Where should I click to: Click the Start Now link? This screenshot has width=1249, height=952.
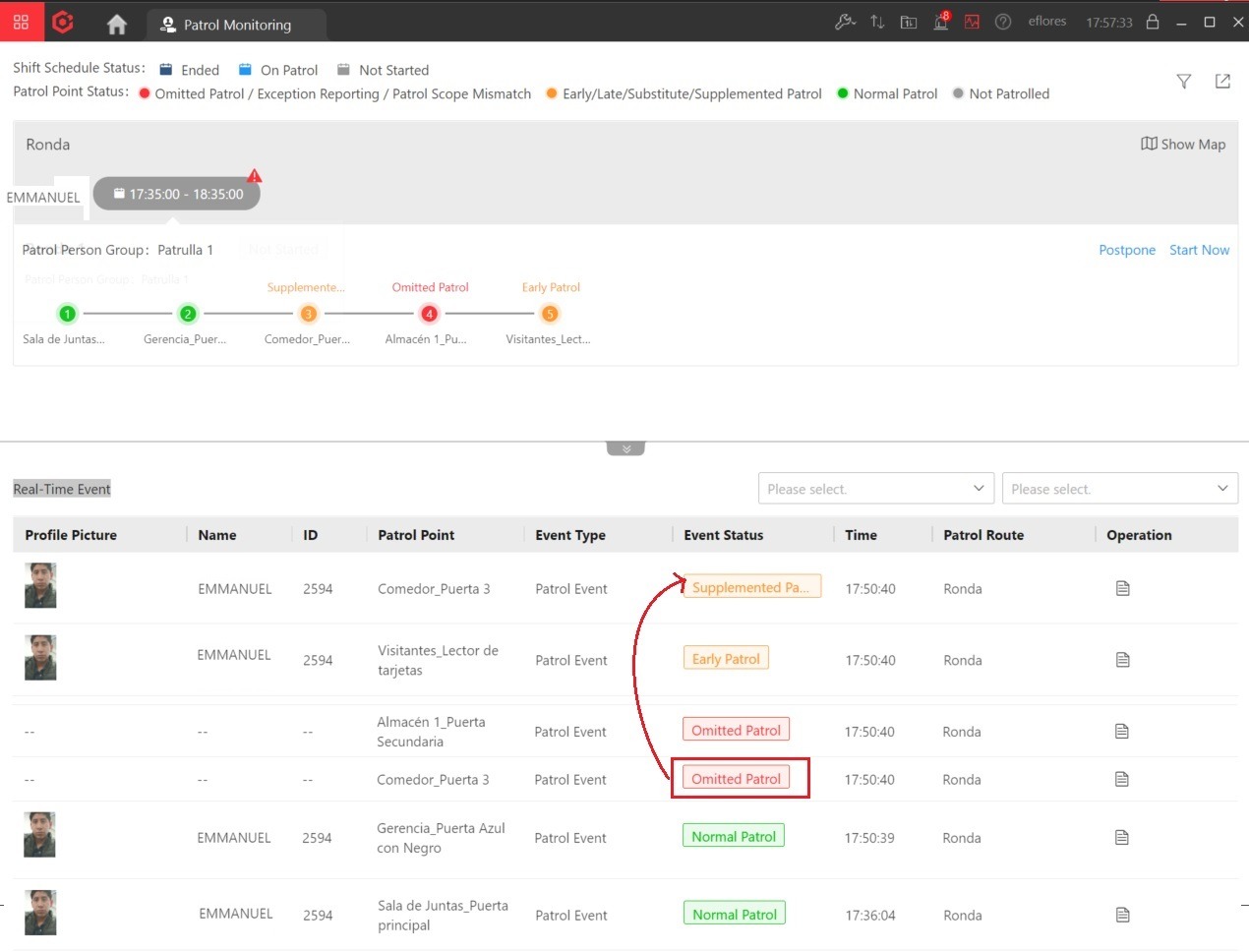point(1199,250)
